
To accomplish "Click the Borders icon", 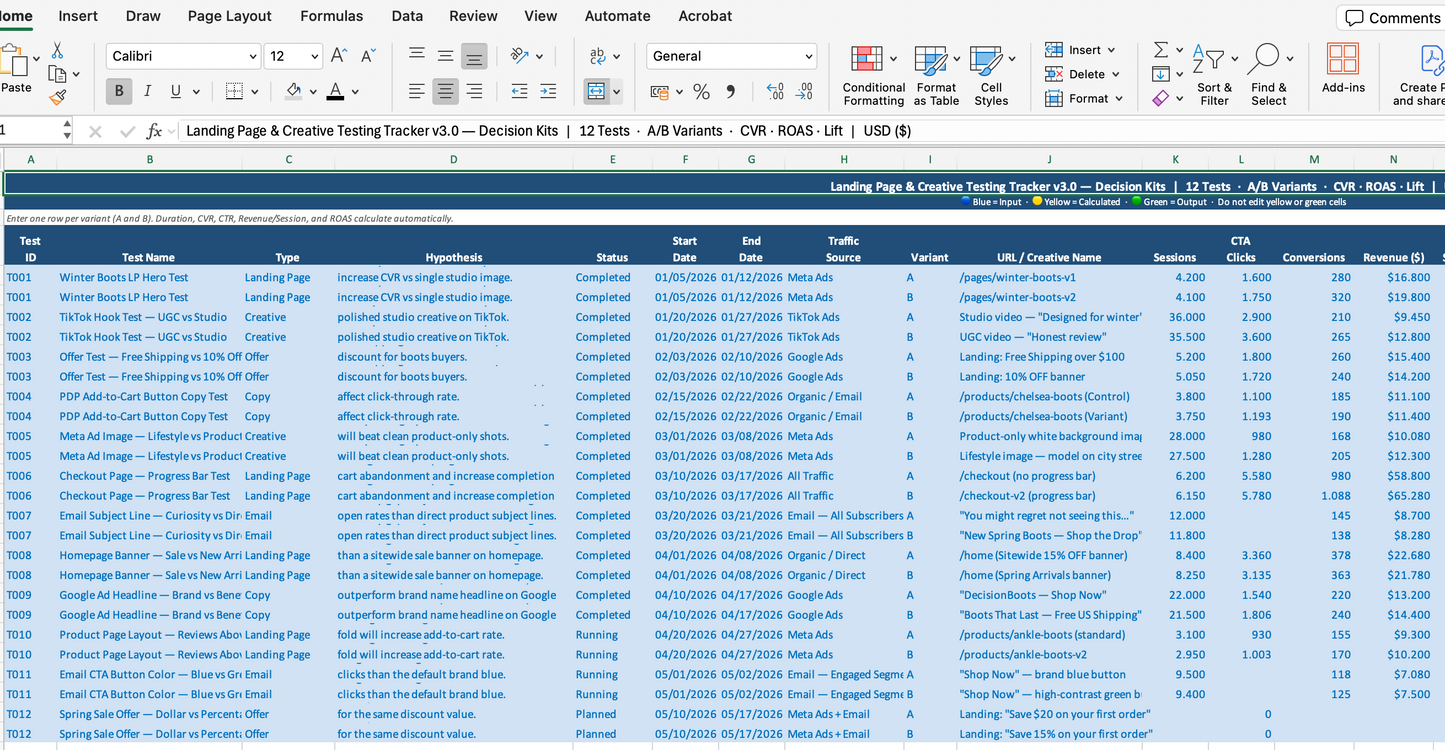I will (x=234, y=92).
